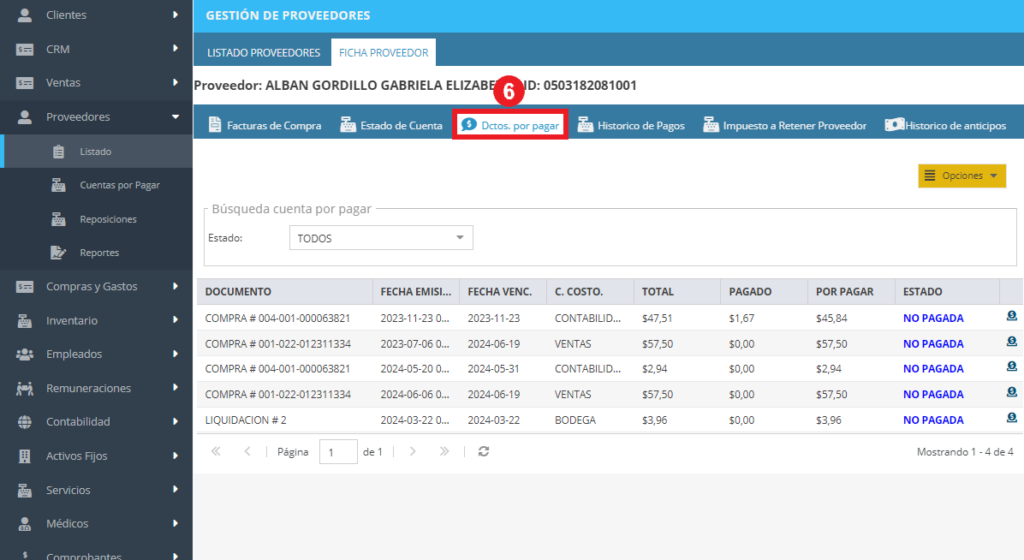Screen dimensions: 1024x560
Task: Click payment icon for LIQUIDACION # 2 row
Action: (x=1012, y=418)
